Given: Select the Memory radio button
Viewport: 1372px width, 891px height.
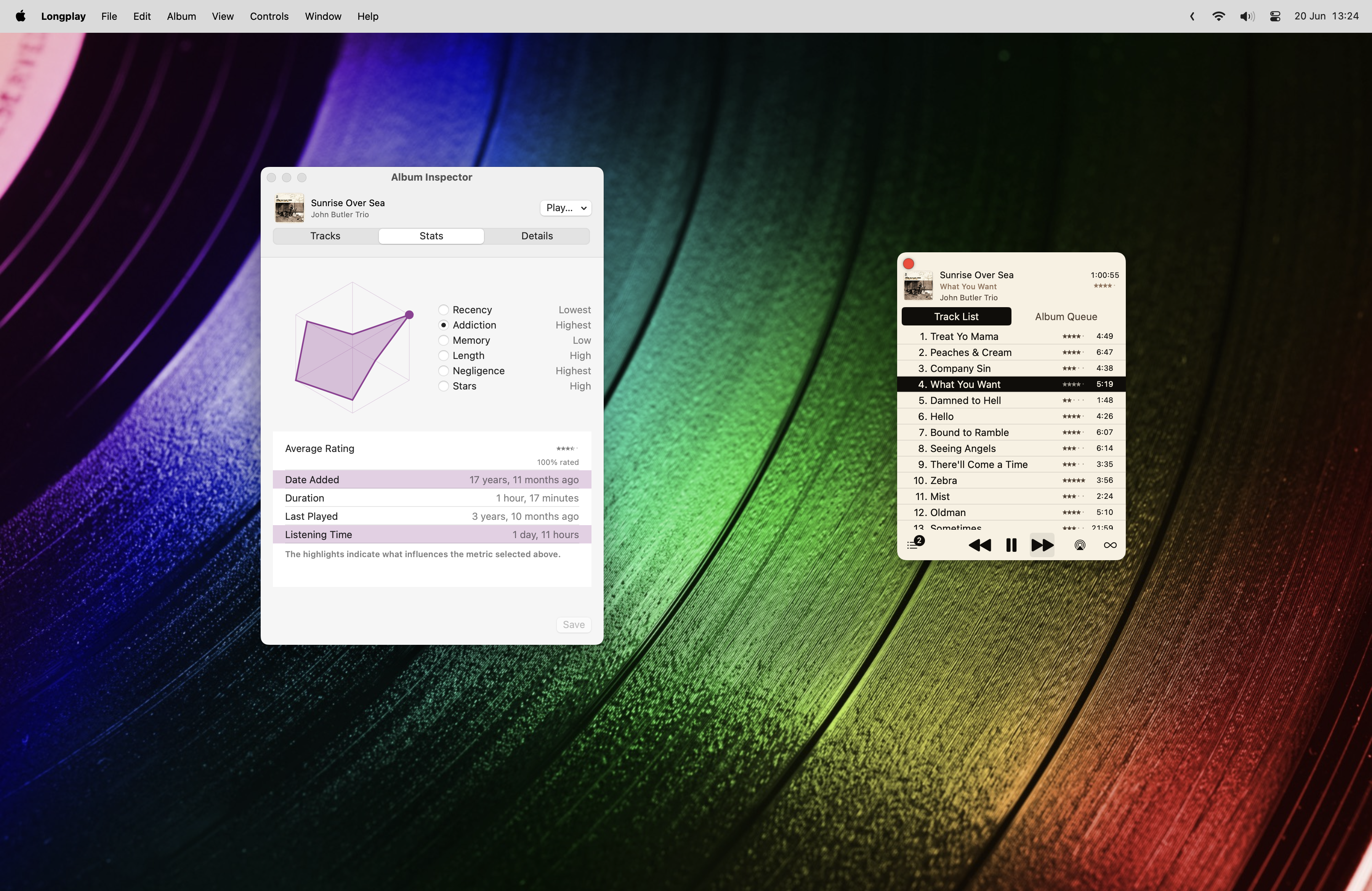Looking at the screenshot, I should (443, 341).
